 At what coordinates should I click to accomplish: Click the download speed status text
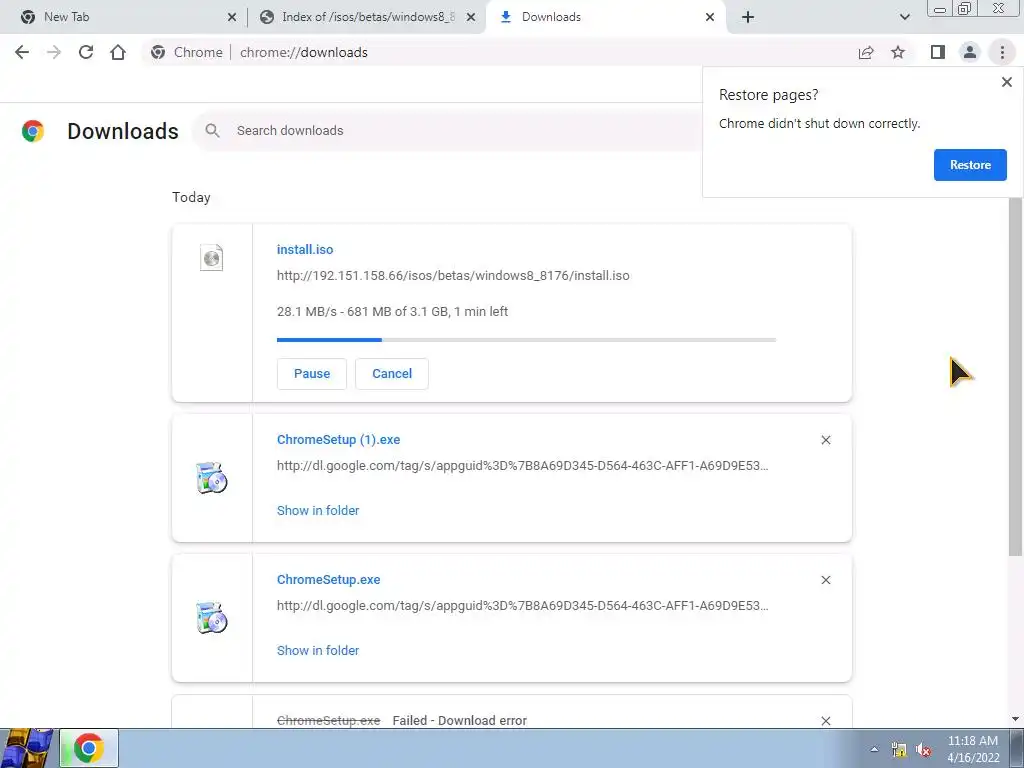[x=392, y=312]
